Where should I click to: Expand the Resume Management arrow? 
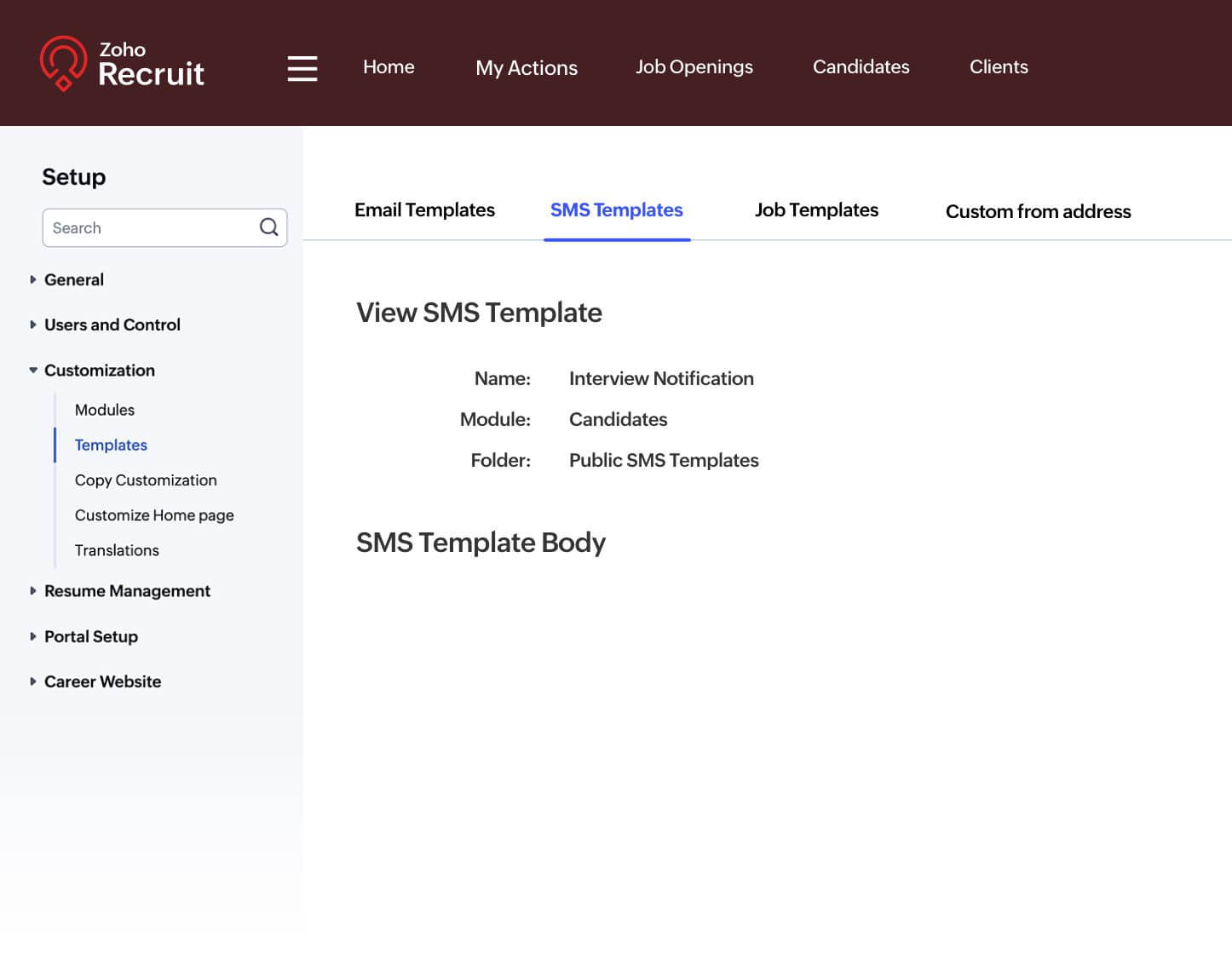(33, 591)
